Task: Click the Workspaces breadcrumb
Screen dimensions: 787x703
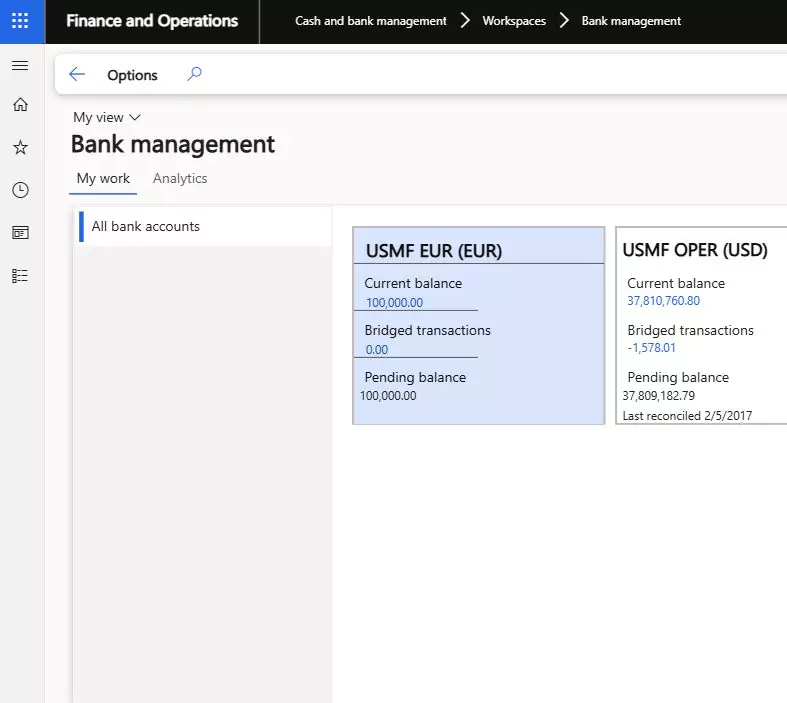Action: (514, 21)
